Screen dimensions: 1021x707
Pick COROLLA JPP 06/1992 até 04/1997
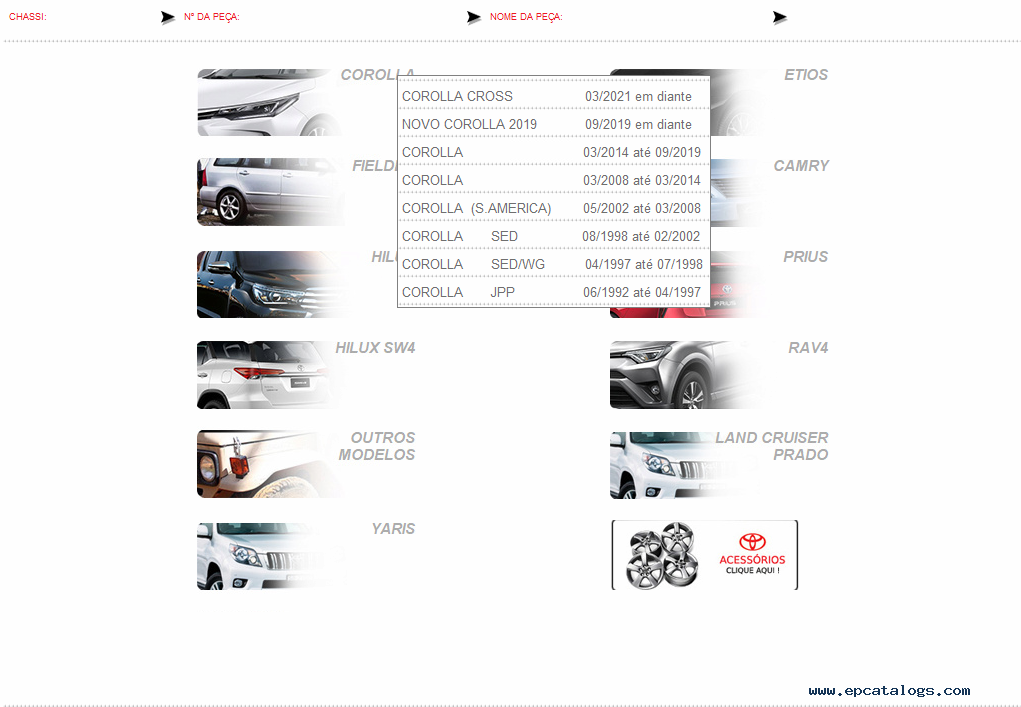point(552,292)
